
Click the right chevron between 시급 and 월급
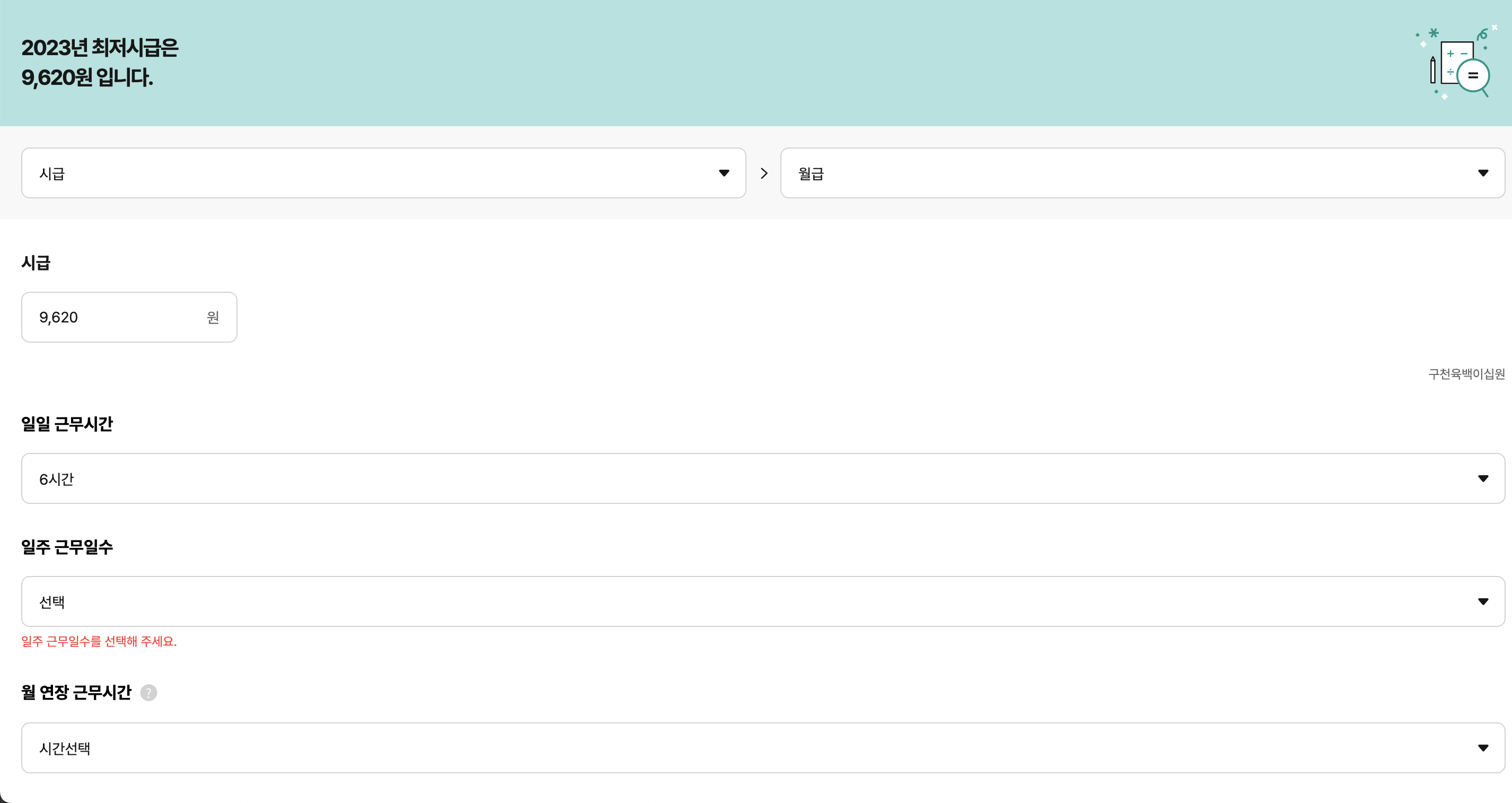pyautogui.click(x=763, y=173)
